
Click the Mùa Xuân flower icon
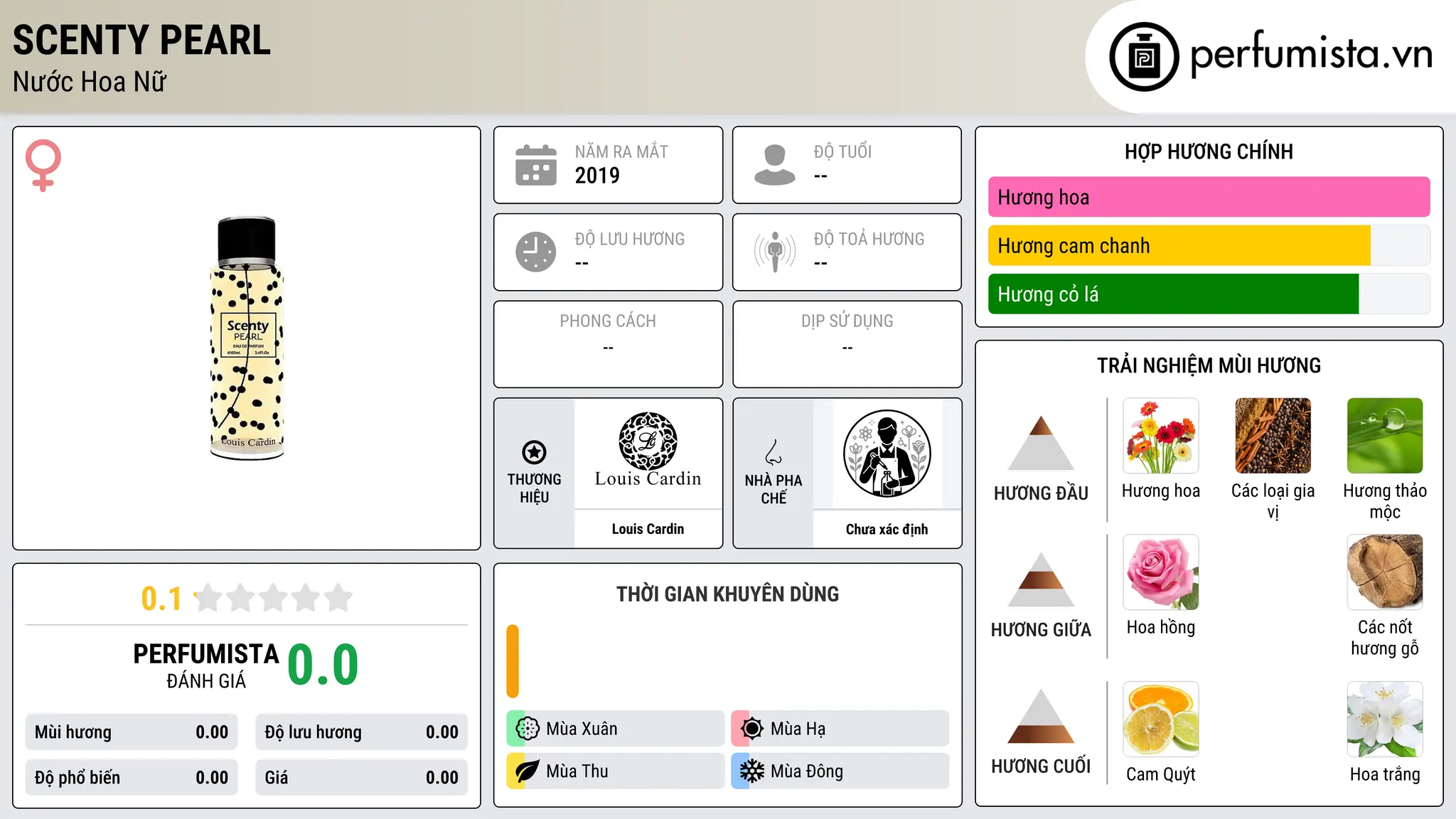tap(527, 729)
